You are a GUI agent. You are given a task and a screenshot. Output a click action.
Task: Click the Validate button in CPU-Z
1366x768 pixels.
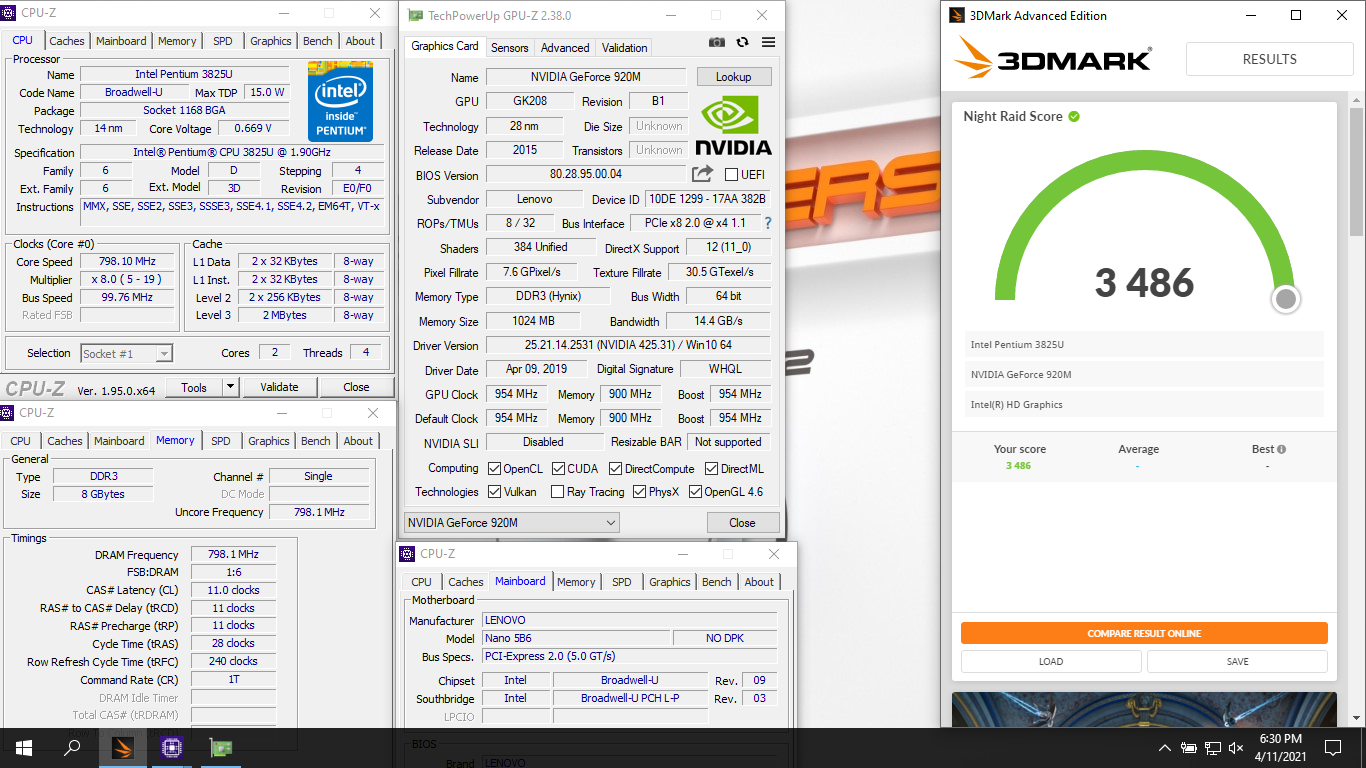coord(279,387)
